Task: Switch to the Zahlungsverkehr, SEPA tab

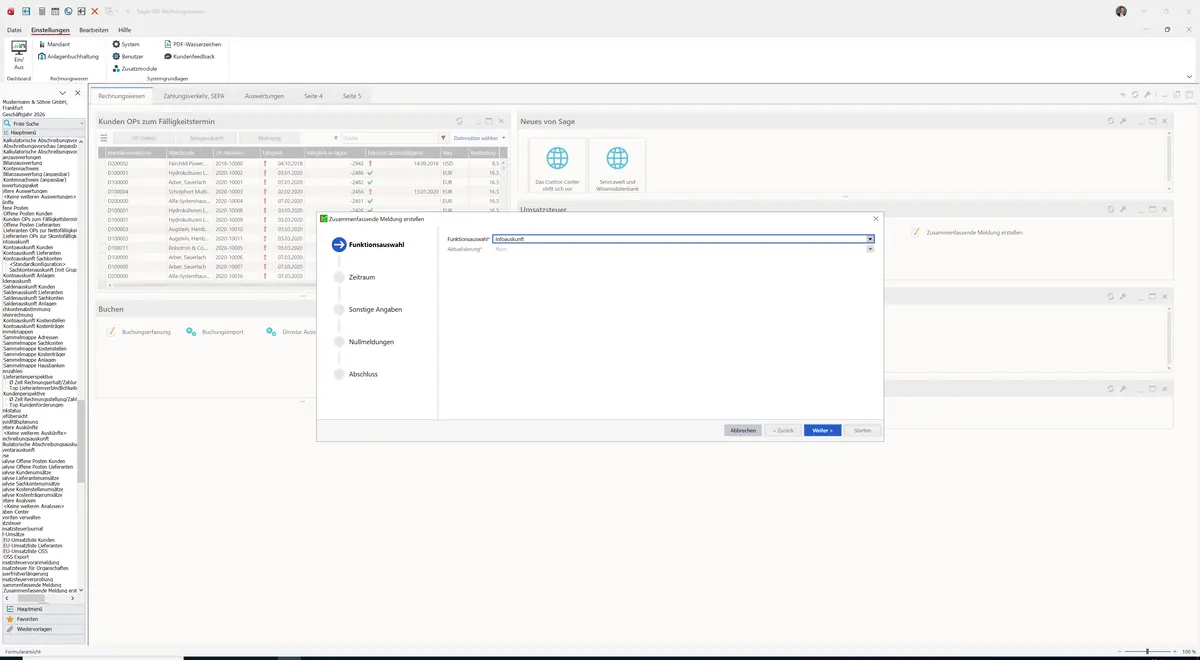Action: pyautogui.click(x=193, y=96)
